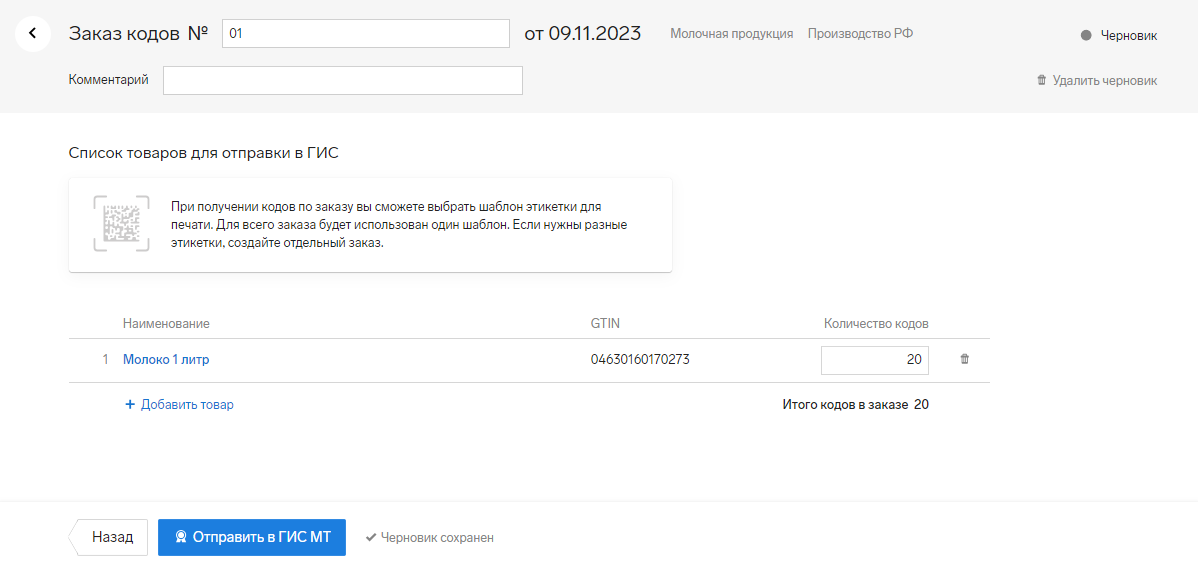This screenshot has width=1198, height=572.
Task: Click the Заказ кодов № title
Action: (138, 34)
